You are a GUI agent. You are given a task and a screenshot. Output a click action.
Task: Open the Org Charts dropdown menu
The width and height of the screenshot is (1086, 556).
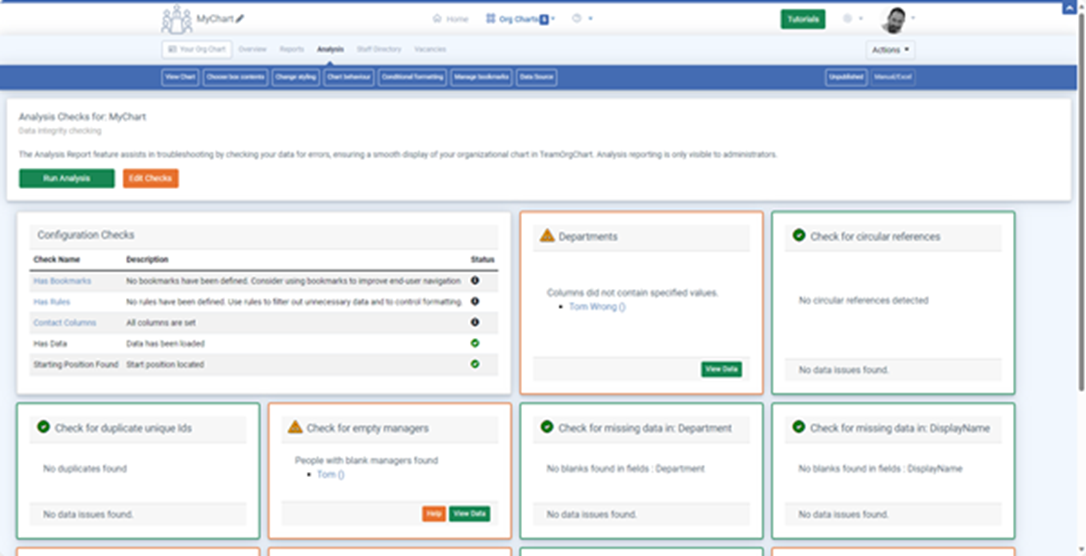[520, 19]
